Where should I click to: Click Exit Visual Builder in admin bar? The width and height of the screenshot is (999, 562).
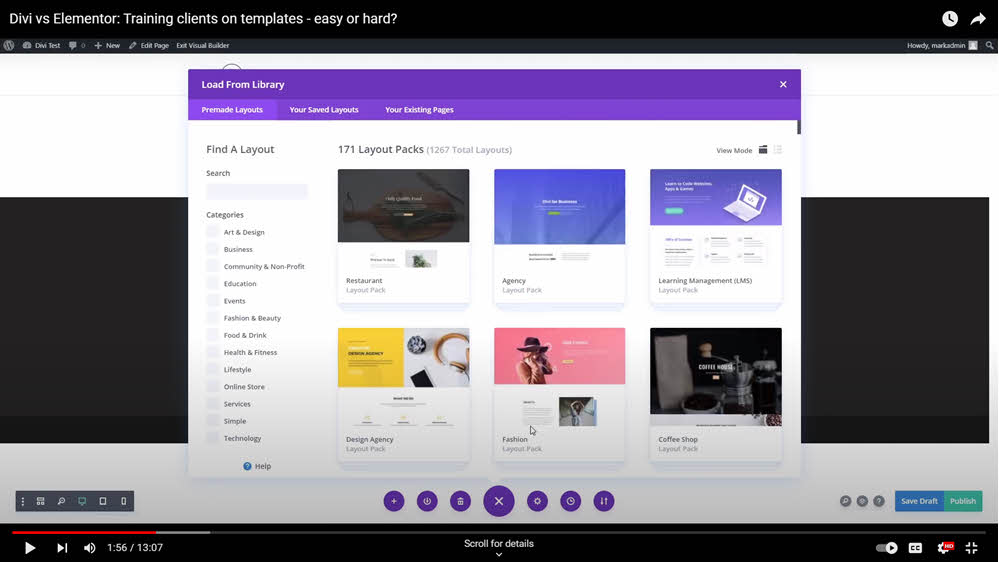pos(203,45)
